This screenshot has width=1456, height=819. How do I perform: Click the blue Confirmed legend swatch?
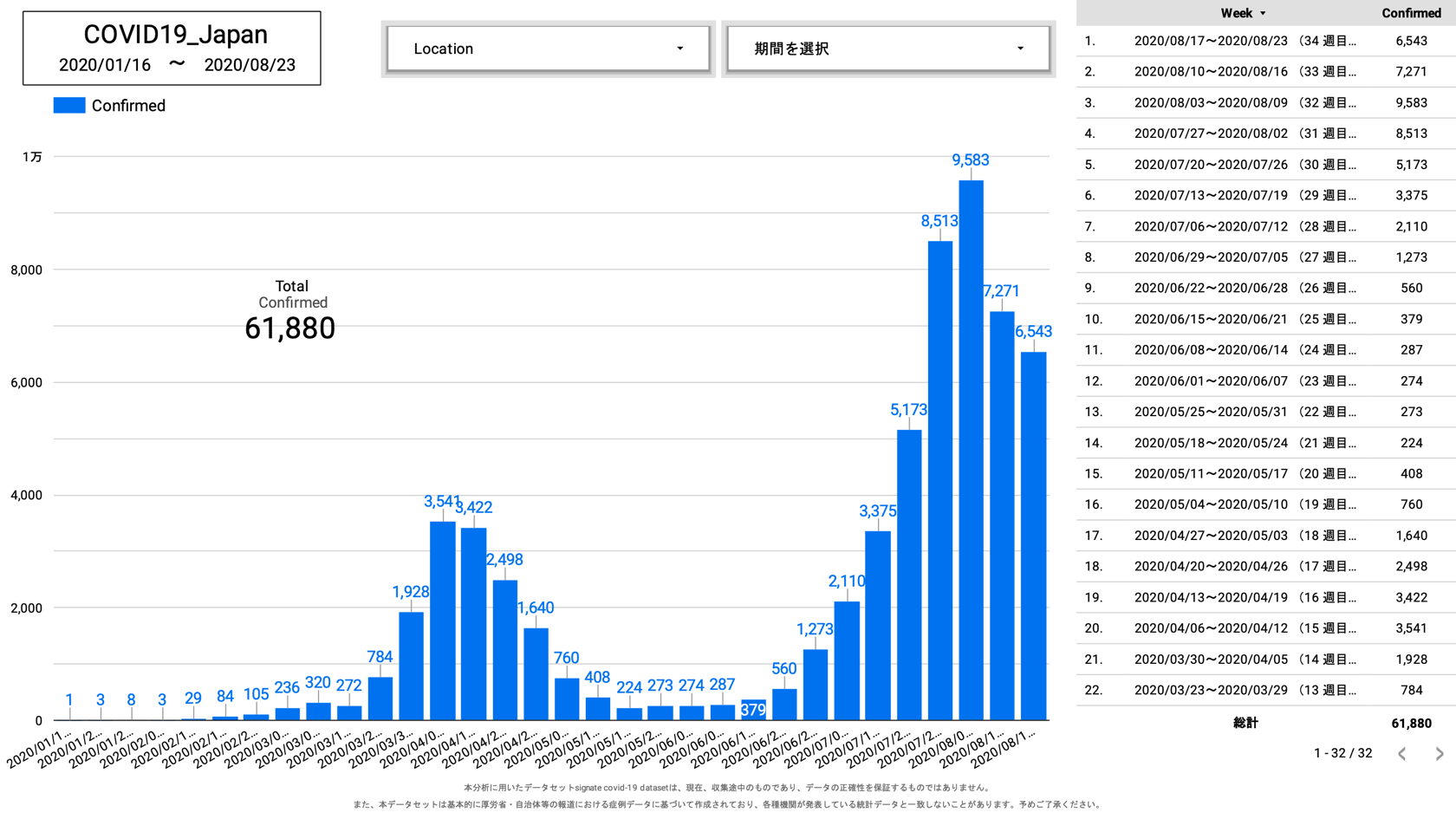[69, 106]
